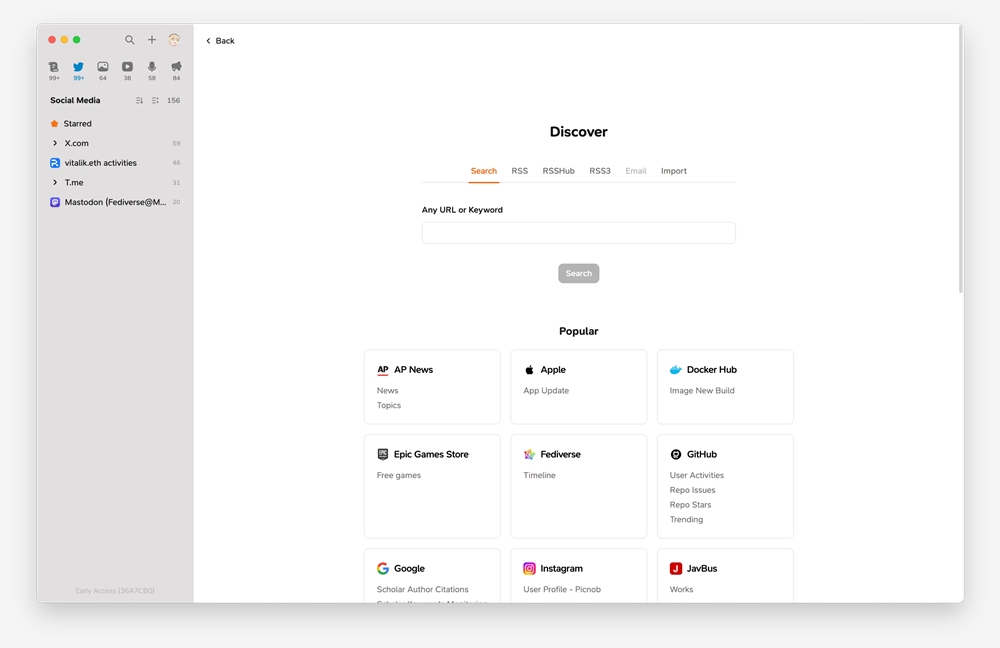Go back using the Back button
Screen dimensions: 1000x648
pyautogui.click(x=220, y=41)
